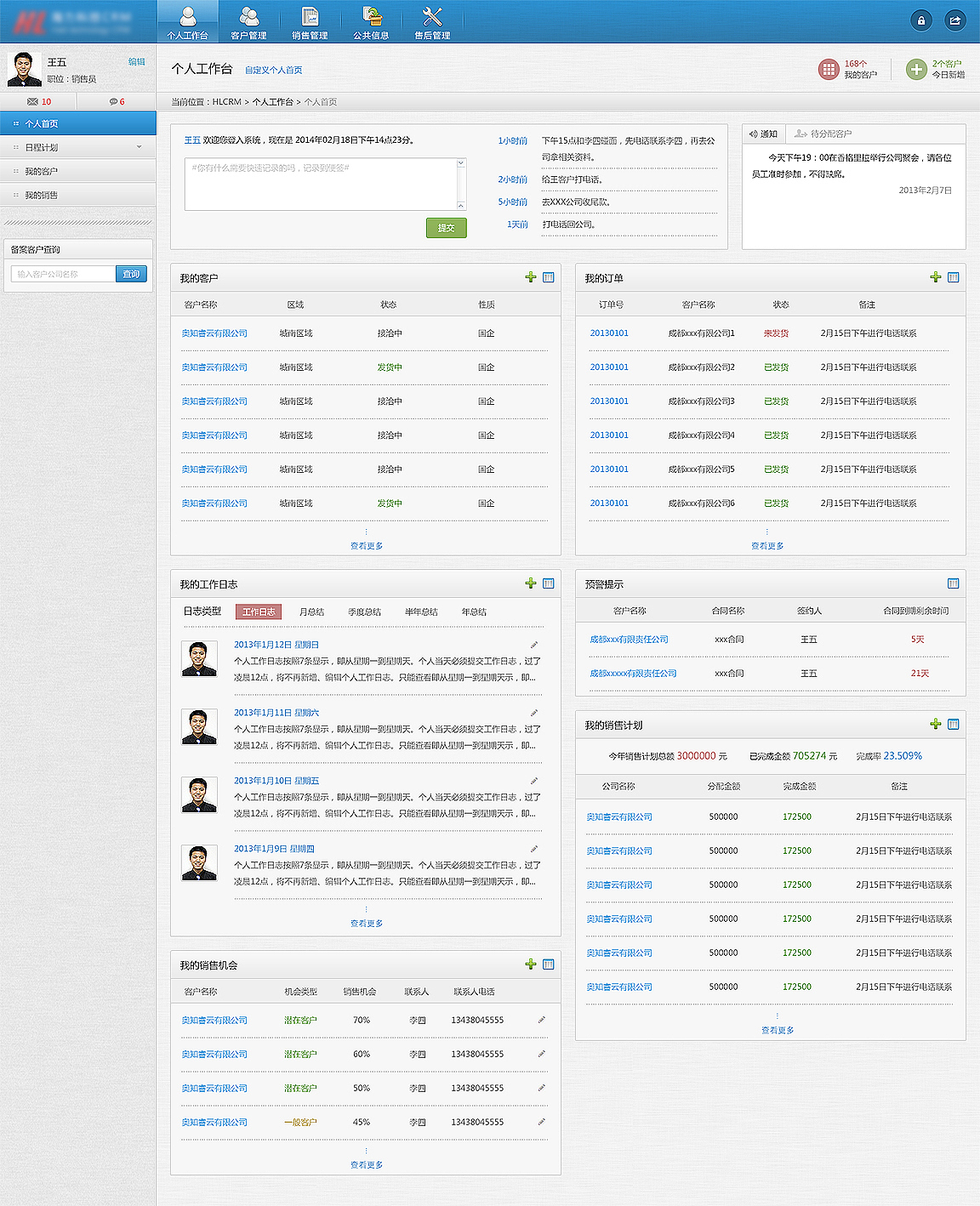The image size is (980, 1206).
Task: Click the pencil icon on the first 潜在客户 row
Action: (x=542, y=1020)
